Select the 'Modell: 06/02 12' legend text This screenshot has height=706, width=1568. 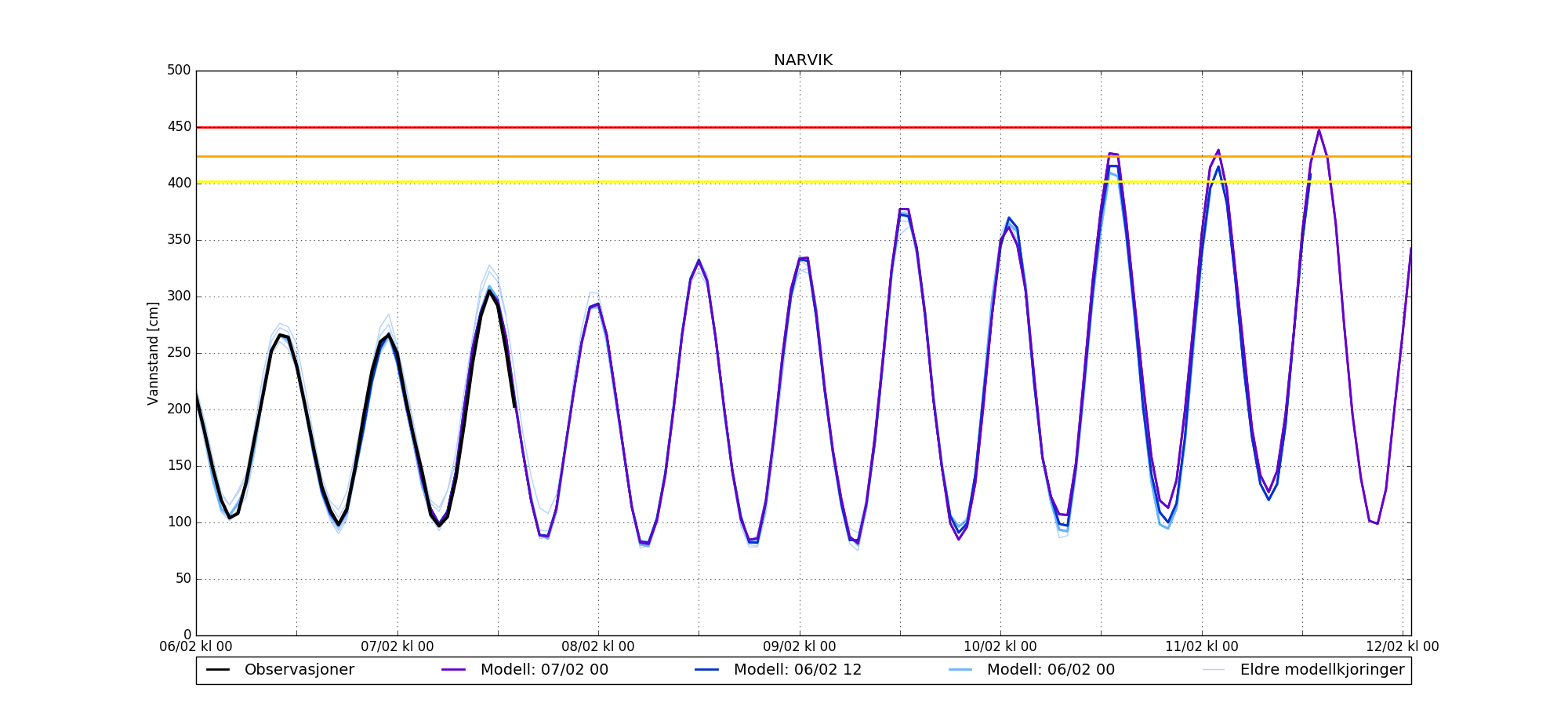pos(797,670)
